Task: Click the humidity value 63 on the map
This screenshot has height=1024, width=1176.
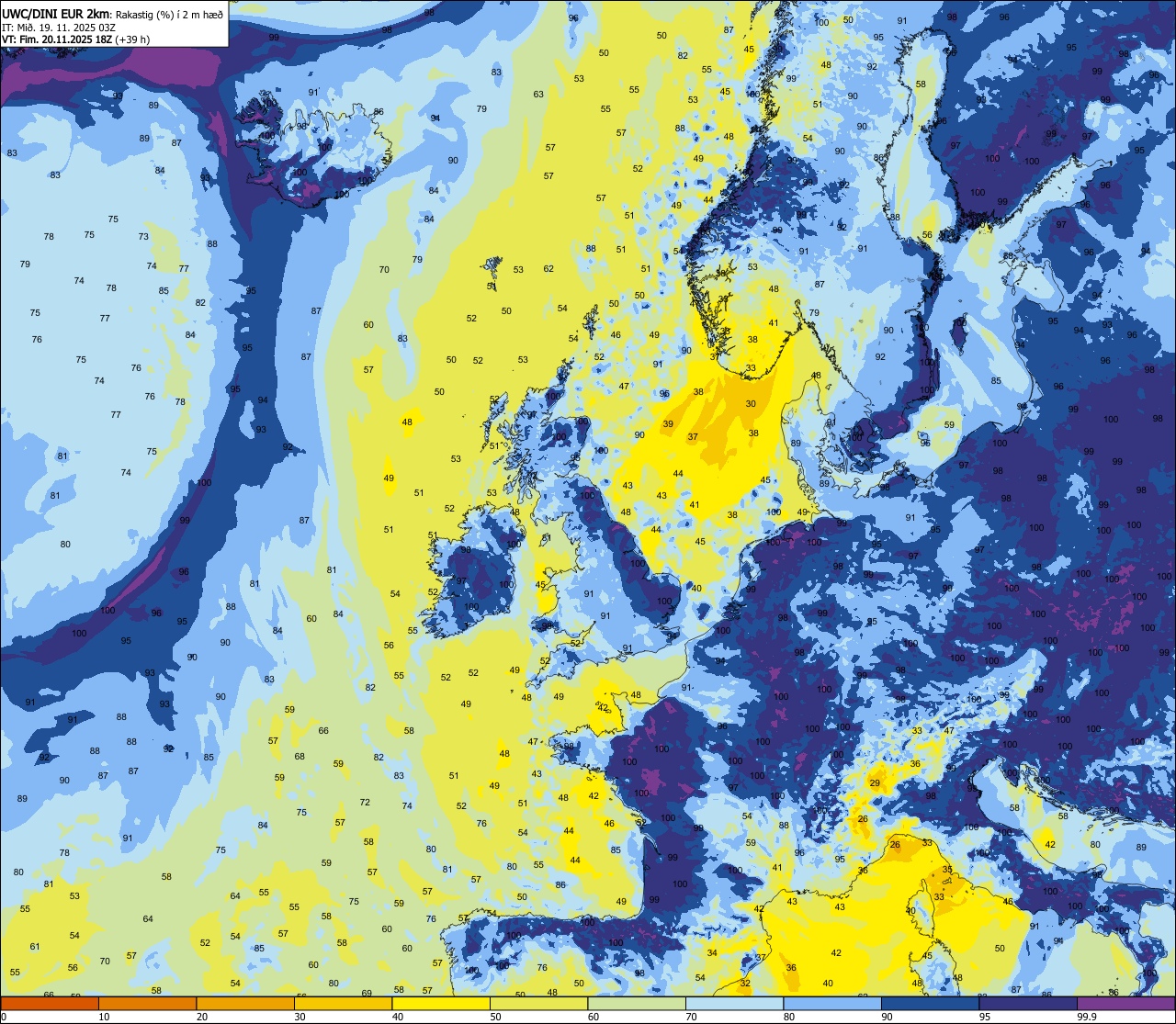Action: [538, 94]
